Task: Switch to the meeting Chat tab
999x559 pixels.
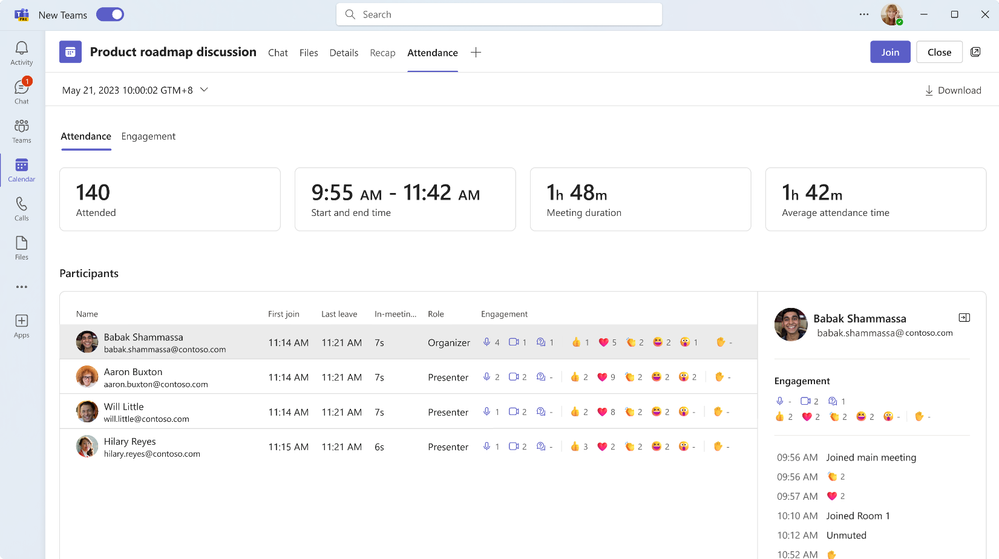Action: (278, 53)
